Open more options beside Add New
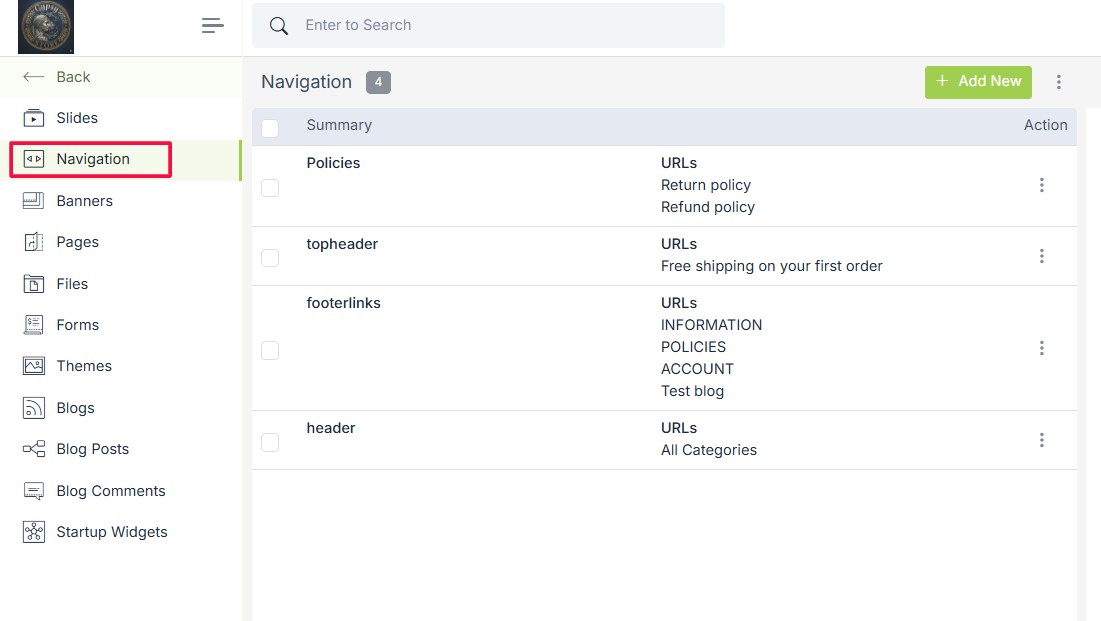The height and width of the screenshot is (621, 1101). pyautogui.click(x=1059, y=82)
